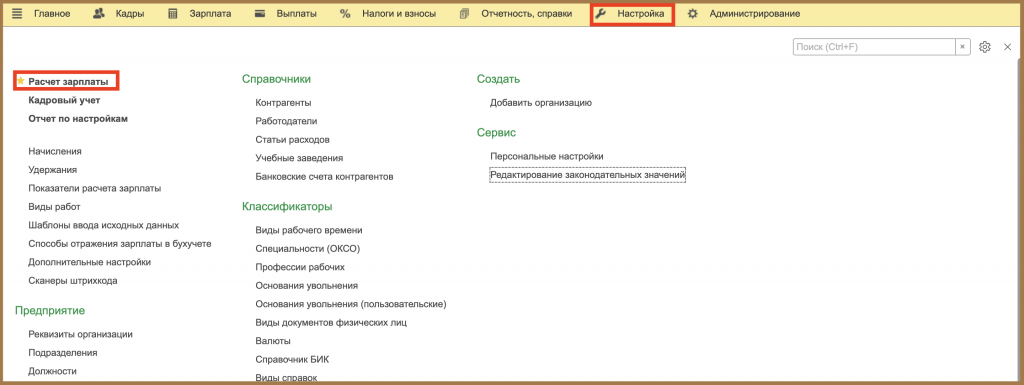Click the Сервис group heading
Image resolution: width=1024 pixels, height=385 pixels.
pyautogui.click(x=496, y=132)
